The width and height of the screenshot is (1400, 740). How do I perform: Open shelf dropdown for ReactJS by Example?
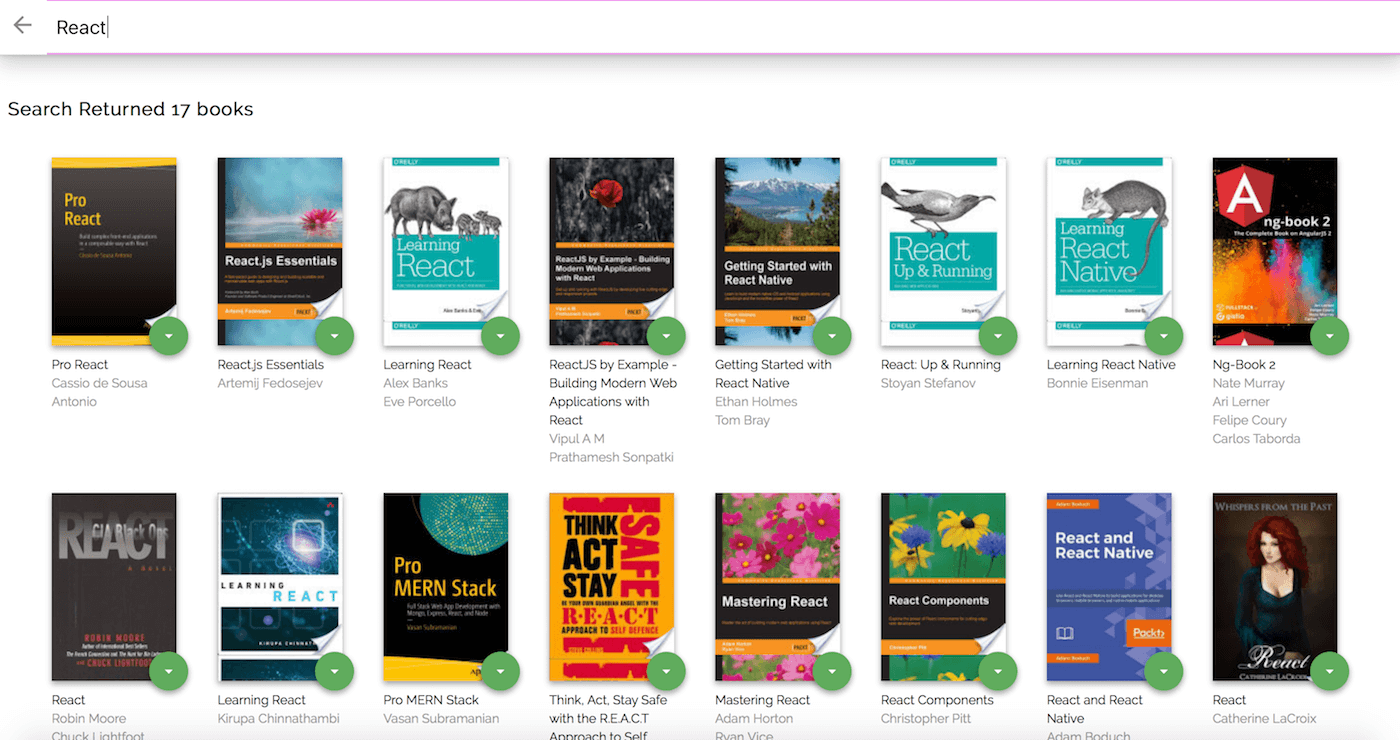coord(666,336)
